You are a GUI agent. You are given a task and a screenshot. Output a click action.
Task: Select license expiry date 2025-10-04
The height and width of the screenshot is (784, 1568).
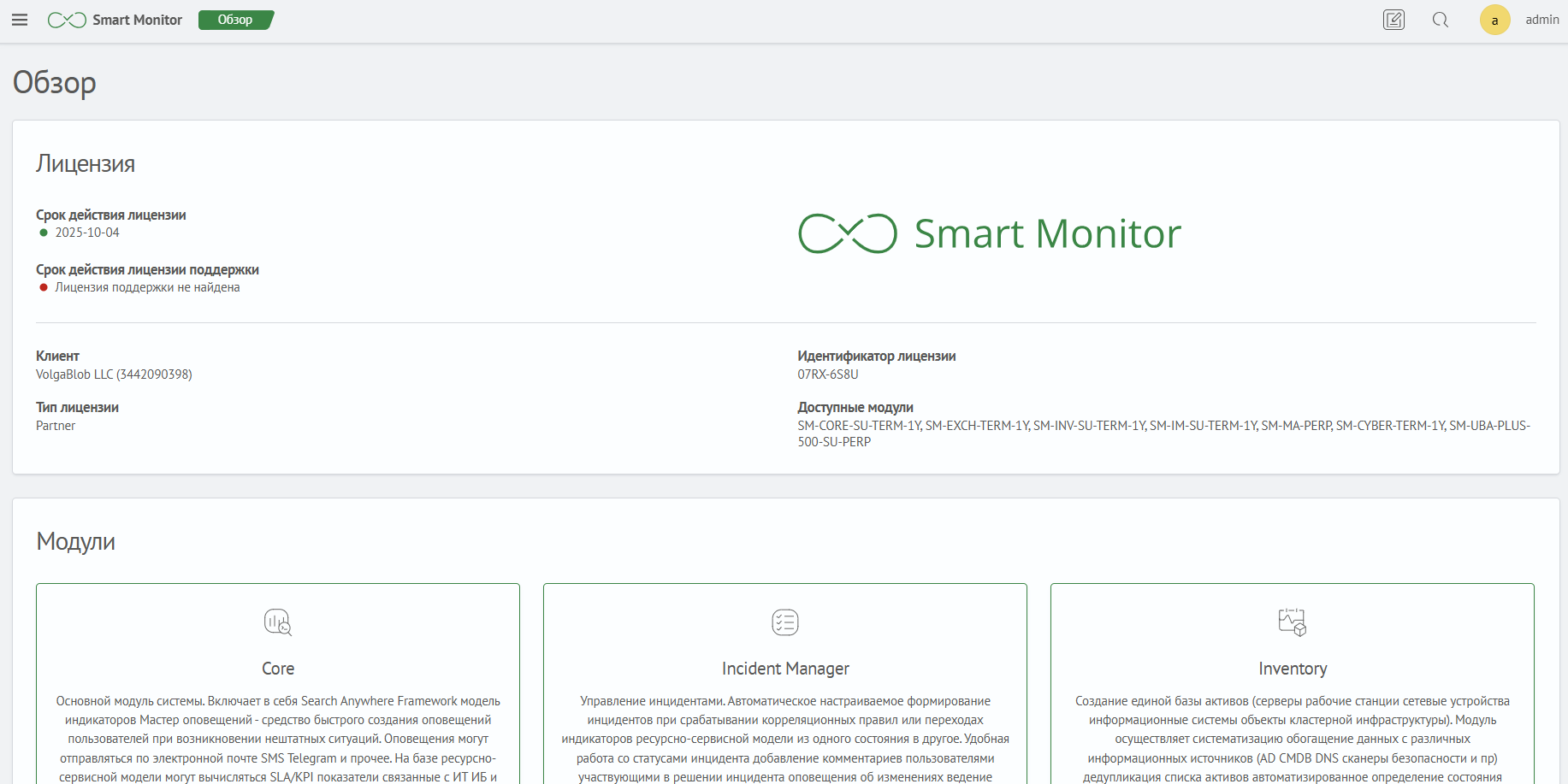[x=87, y=233]
